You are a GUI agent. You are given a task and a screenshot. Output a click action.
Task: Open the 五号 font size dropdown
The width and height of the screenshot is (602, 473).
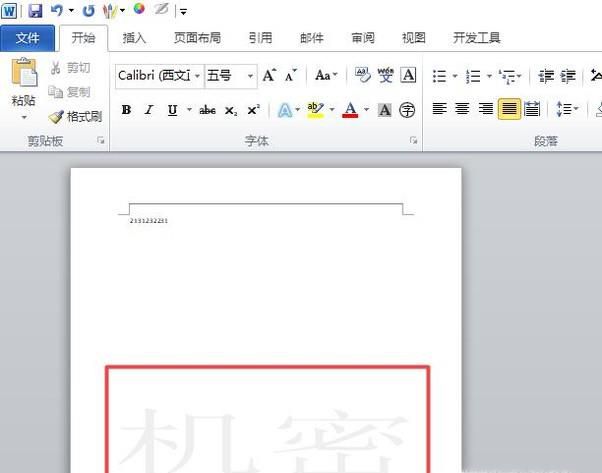(x=250, y=76)
